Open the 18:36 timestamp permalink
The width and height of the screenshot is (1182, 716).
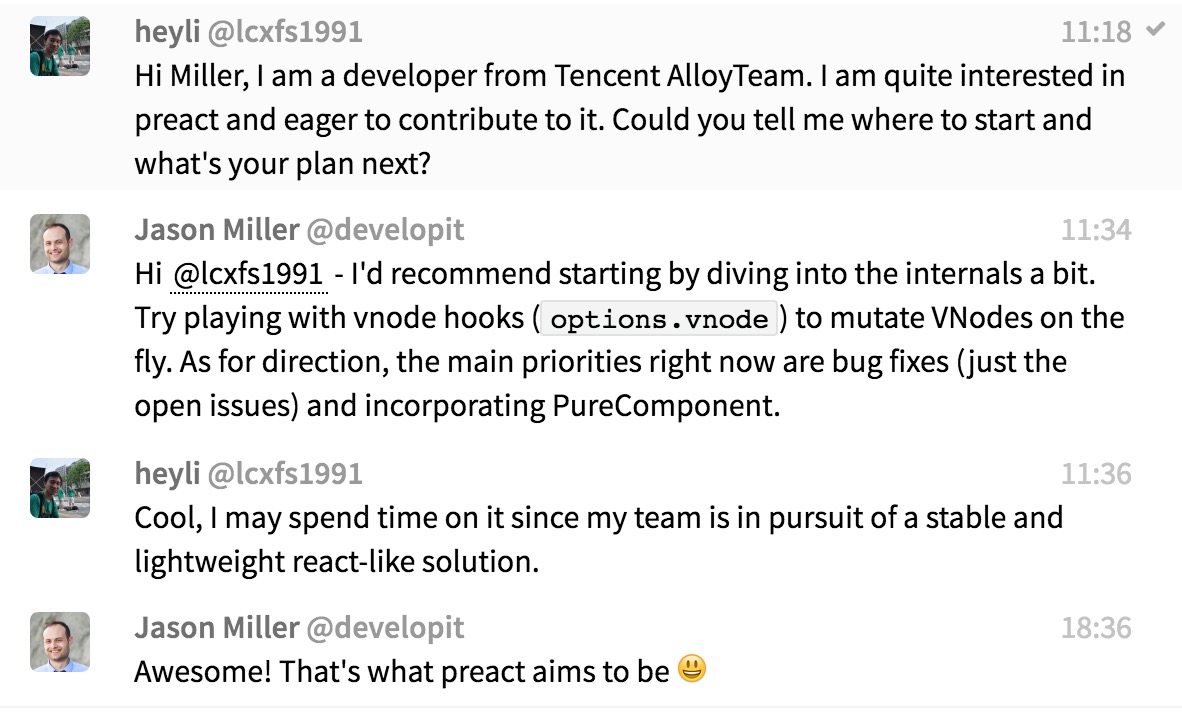[1096, 629]
